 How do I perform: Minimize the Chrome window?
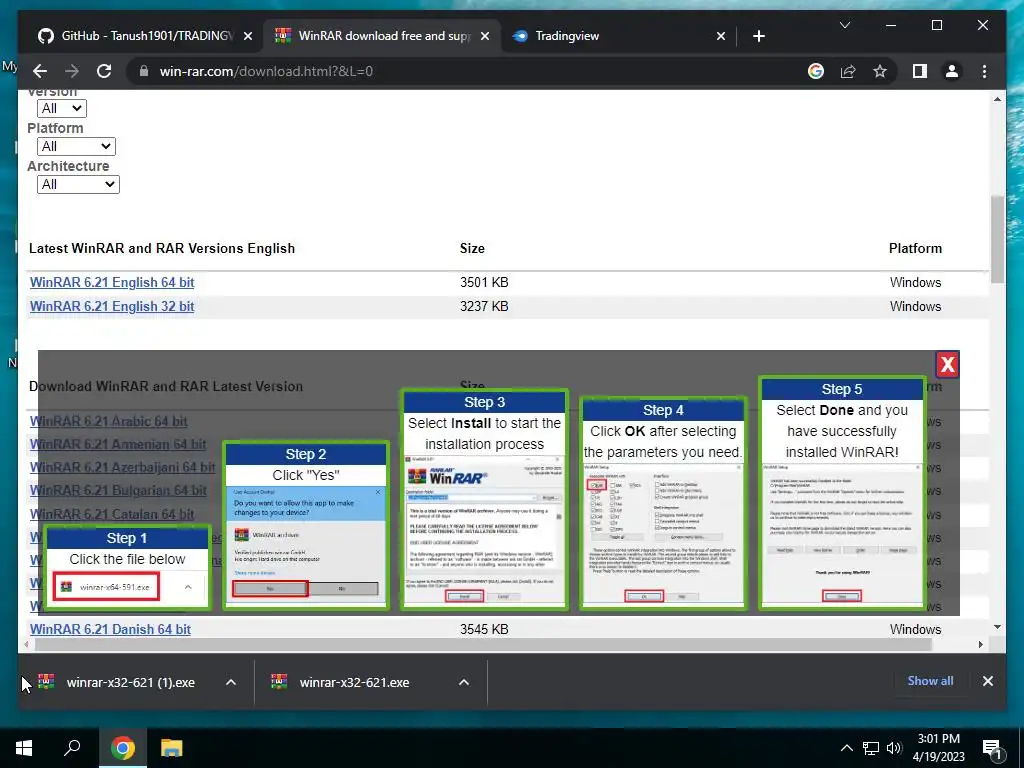(x=891, y=25)
